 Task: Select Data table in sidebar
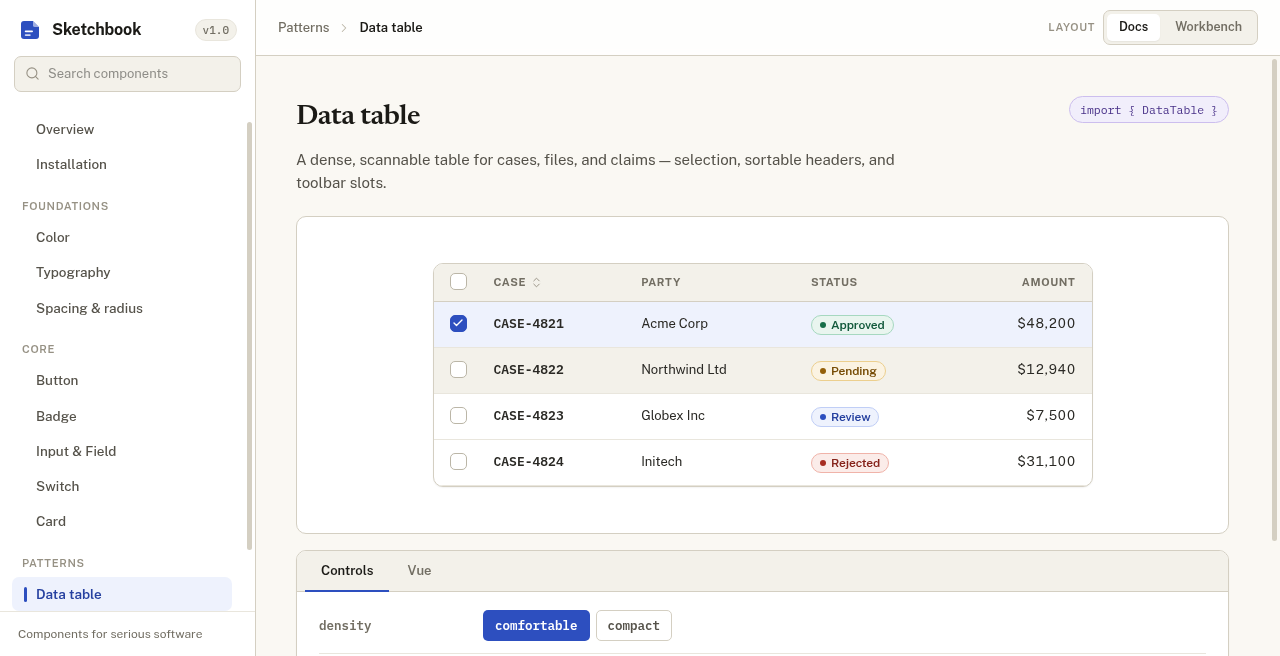[x=122, y=594]
